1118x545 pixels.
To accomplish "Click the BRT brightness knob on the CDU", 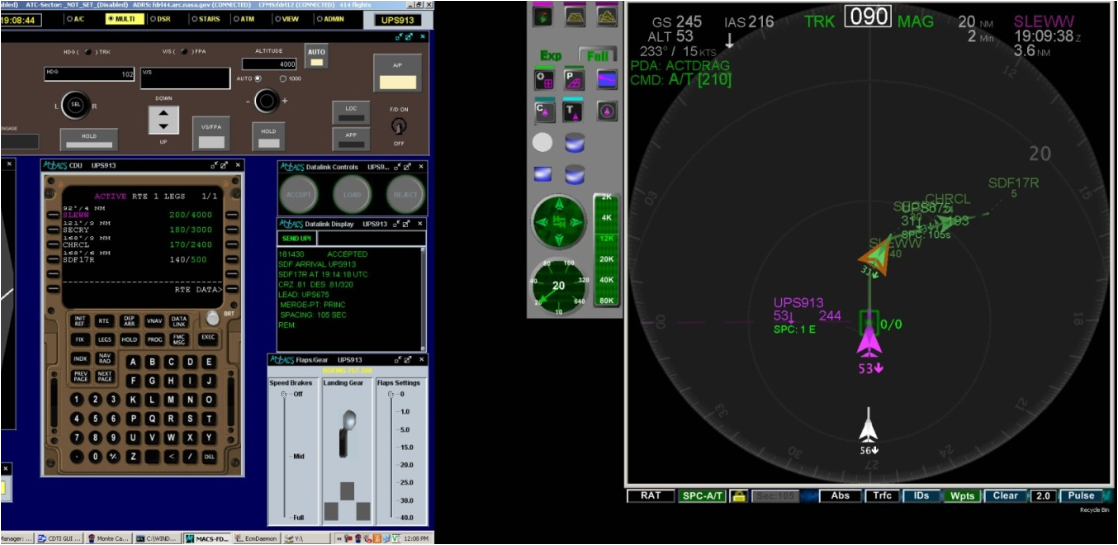I will click(212, 318).
